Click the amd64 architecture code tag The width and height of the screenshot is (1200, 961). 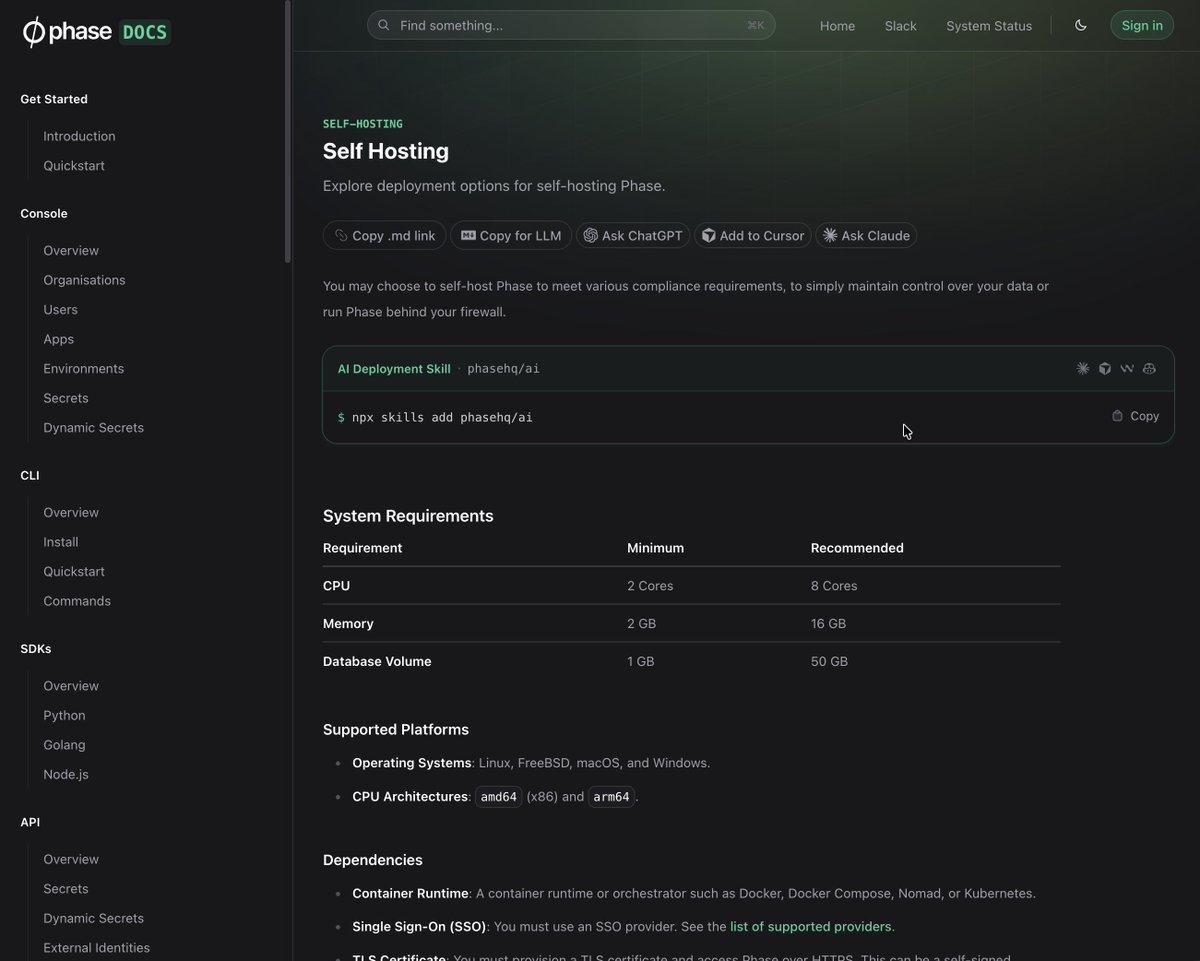498,797
